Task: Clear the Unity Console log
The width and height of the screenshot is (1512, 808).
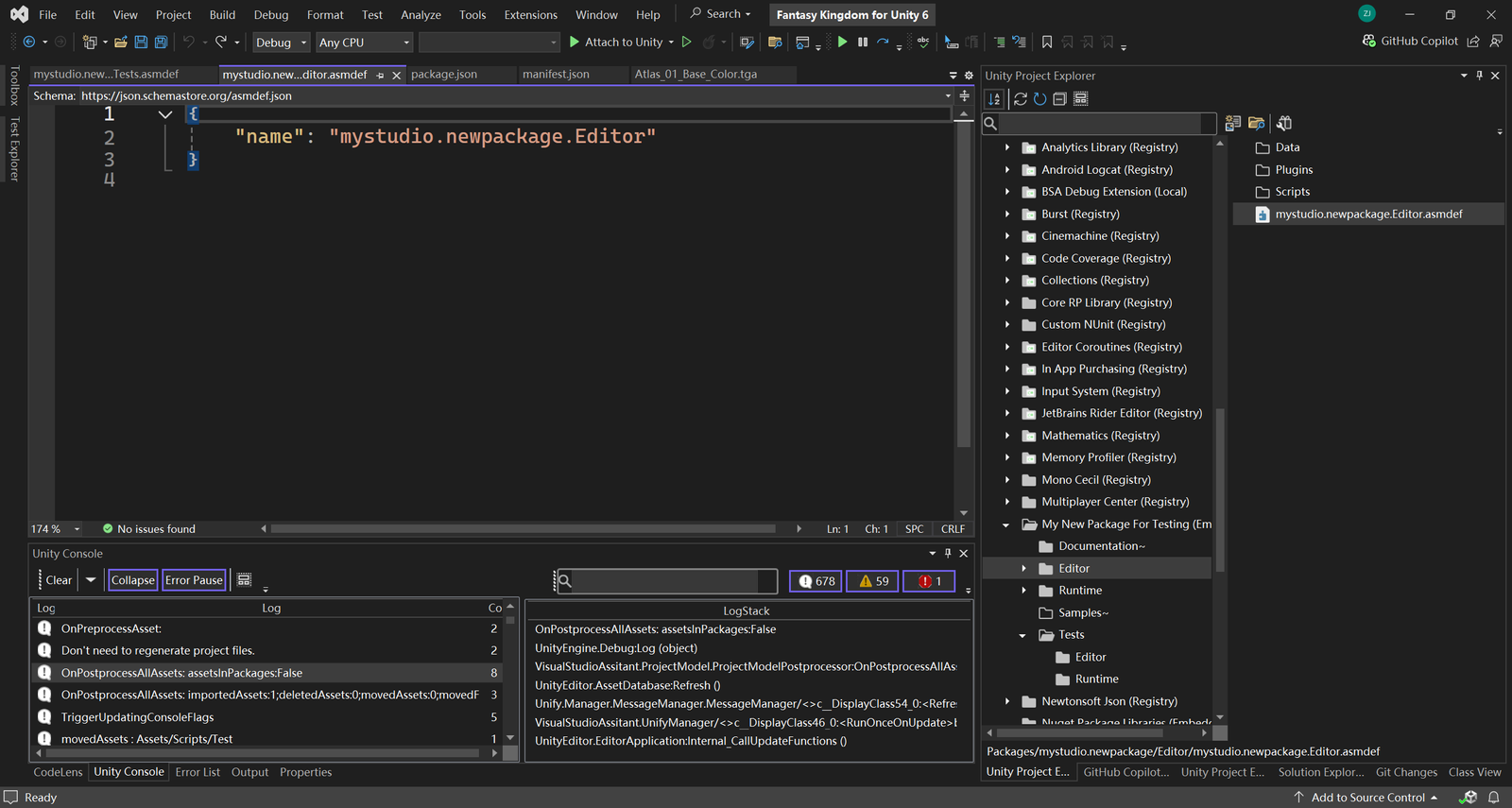Action: pyautogui.click(x=59, y=580)
